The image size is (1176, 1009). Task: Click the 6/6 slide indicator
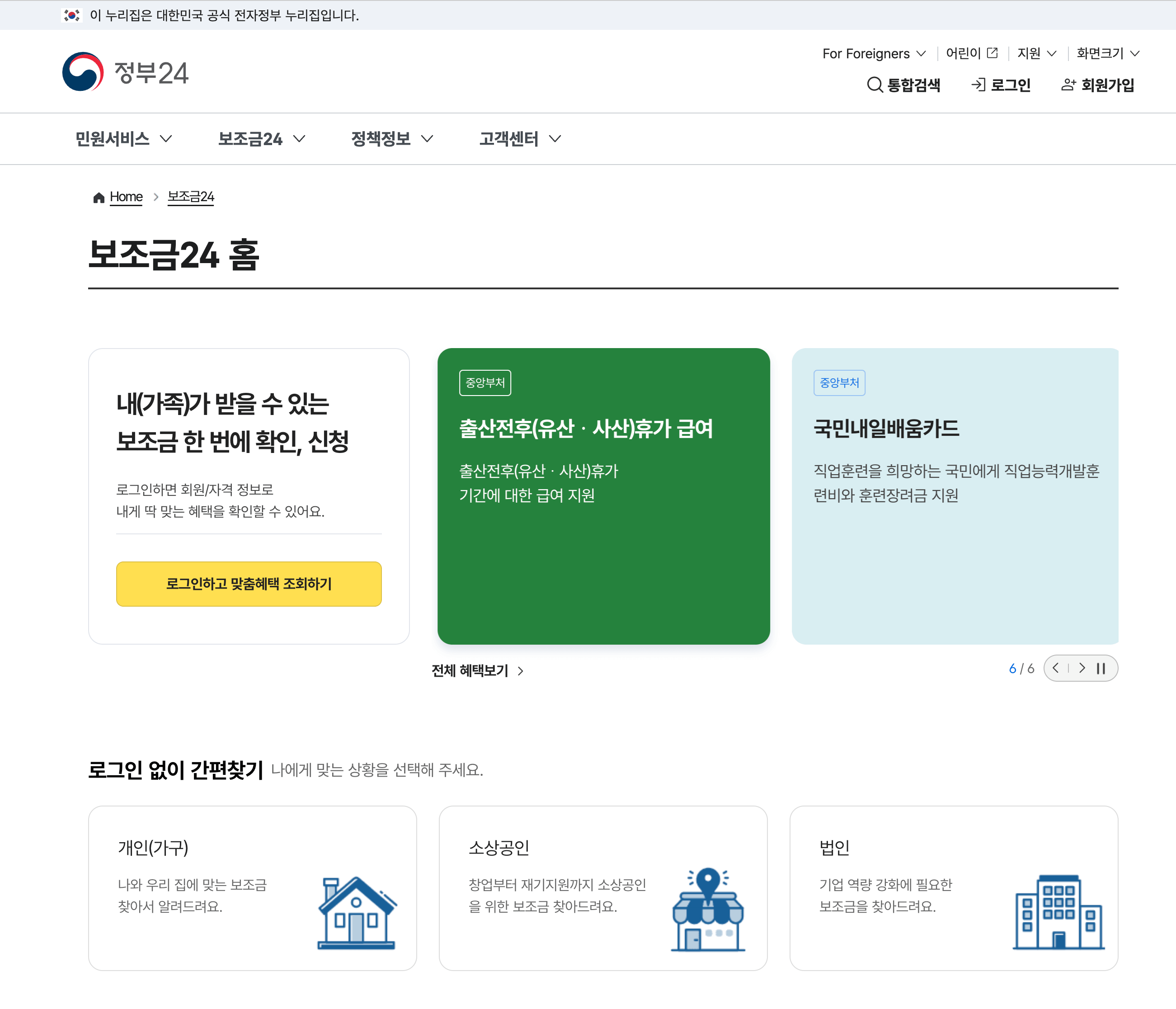(1021, 668)
